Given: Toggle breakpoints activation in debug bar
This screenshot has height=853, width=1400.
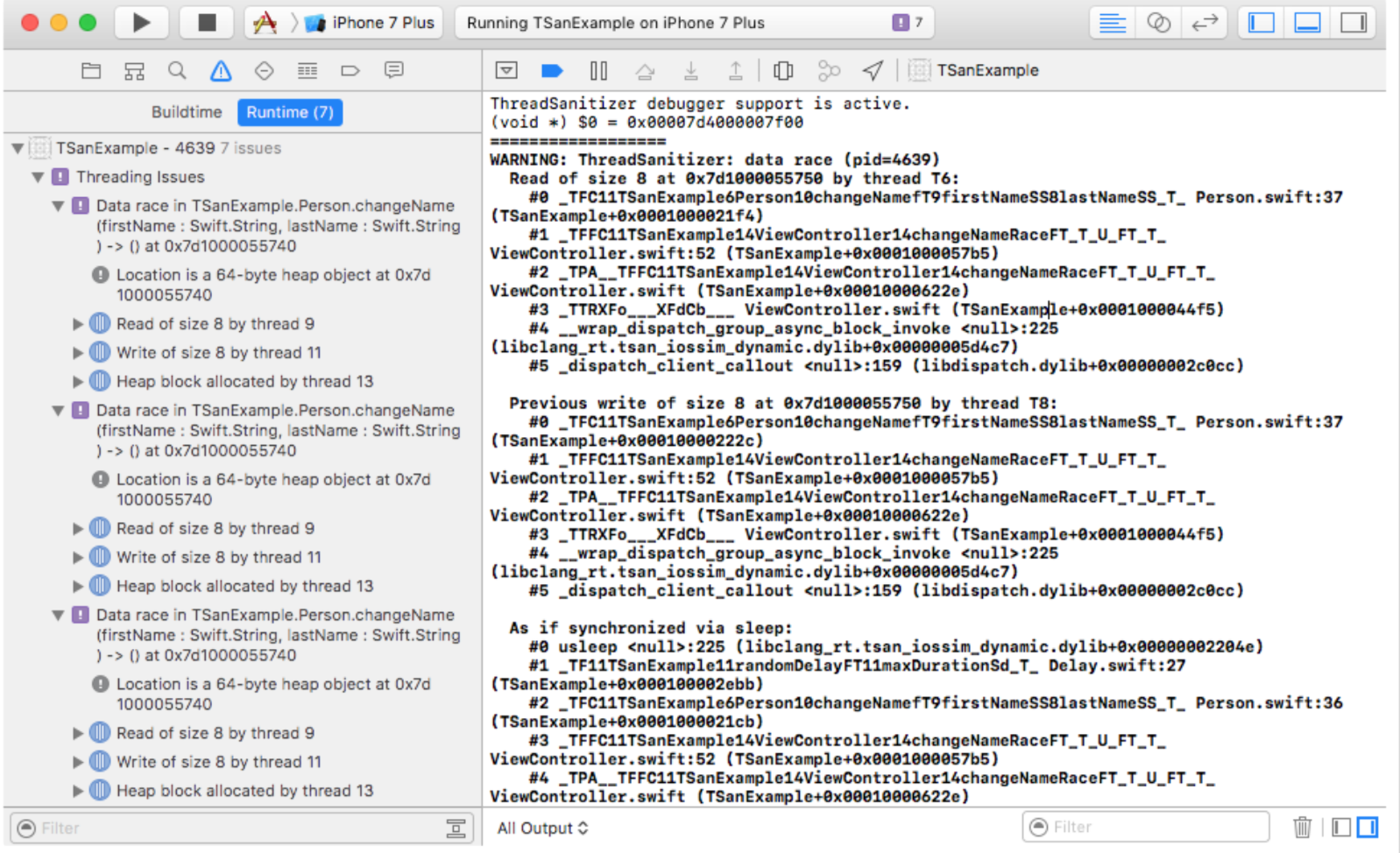Looking at the screenshot, I should click(x=552, y=70).
